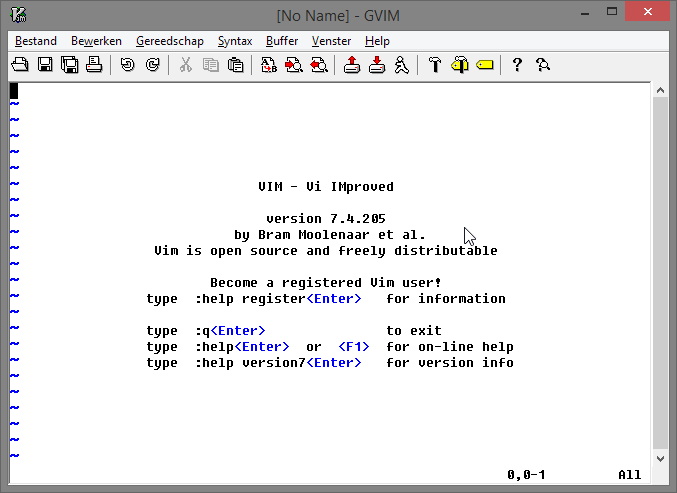Click the text 'version 7.4.205'
This screenshot has width=677, height=493.
pyautogui.click(x=326, y=219)
